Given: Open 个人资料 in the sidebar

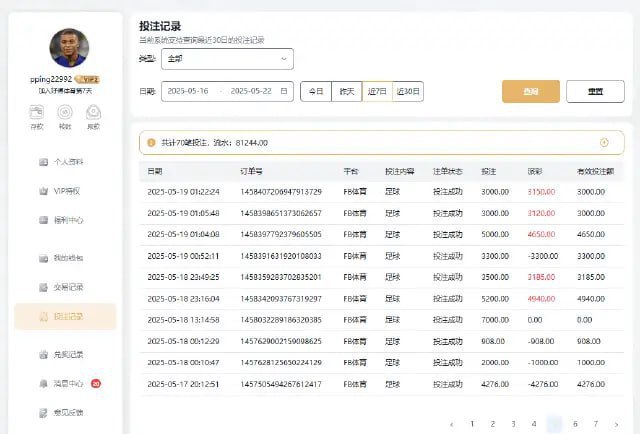Looking at the screenshot, I should [66, 161].
